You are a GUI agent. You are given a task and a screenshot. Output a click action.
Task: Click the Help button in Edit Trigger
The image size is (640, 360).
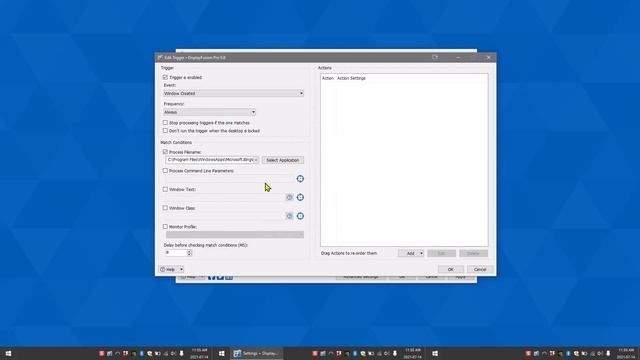(x=169, y=269)
